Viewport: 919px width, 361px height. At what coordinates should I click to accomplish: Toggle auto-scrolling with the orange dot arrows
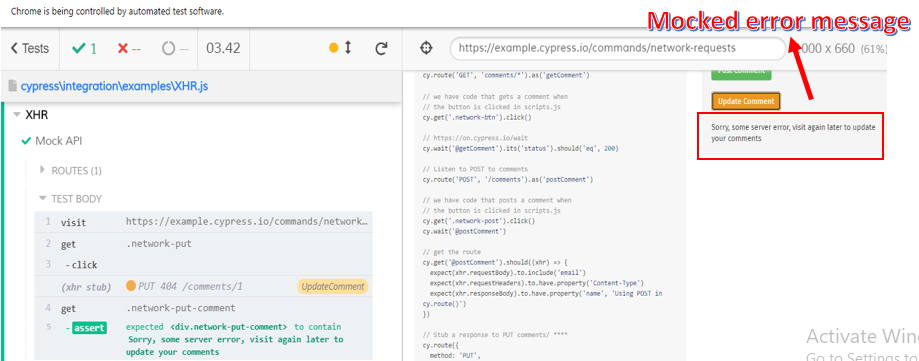[x=341, y=48]
